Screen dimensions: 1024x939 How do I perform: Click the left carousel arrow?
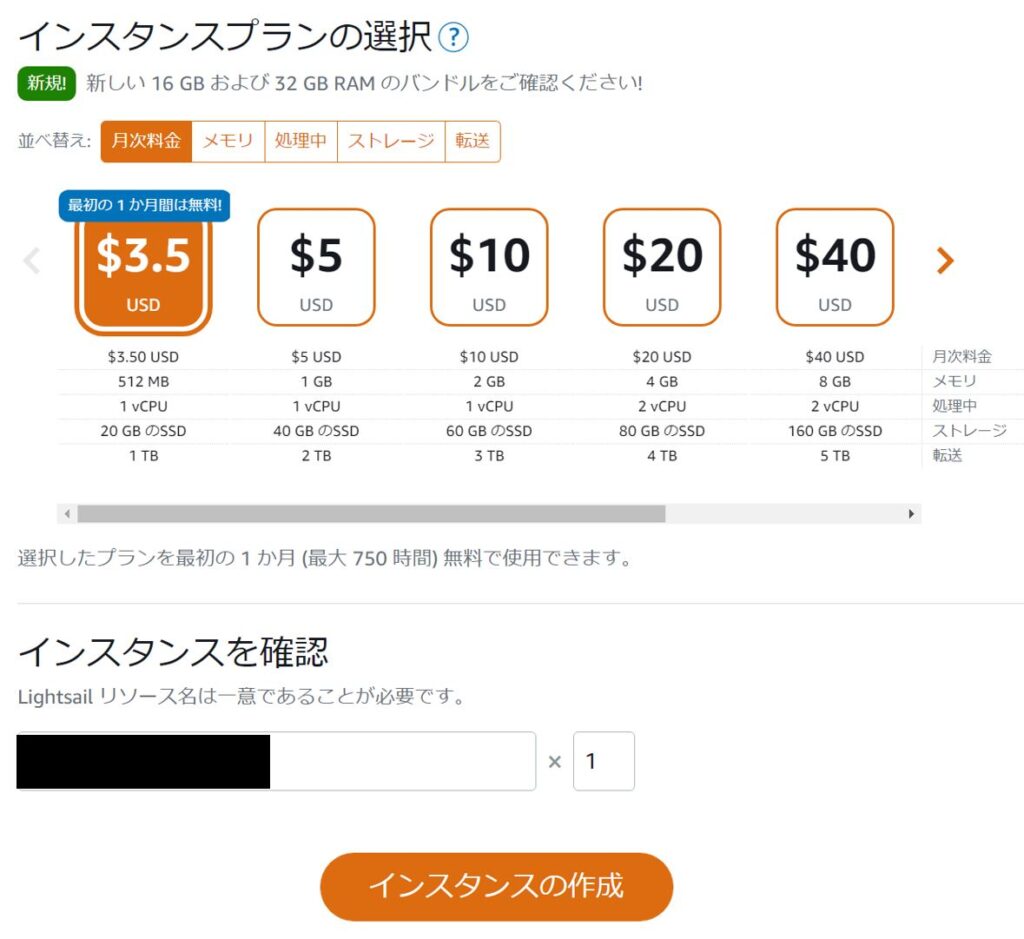pos(32,261)
